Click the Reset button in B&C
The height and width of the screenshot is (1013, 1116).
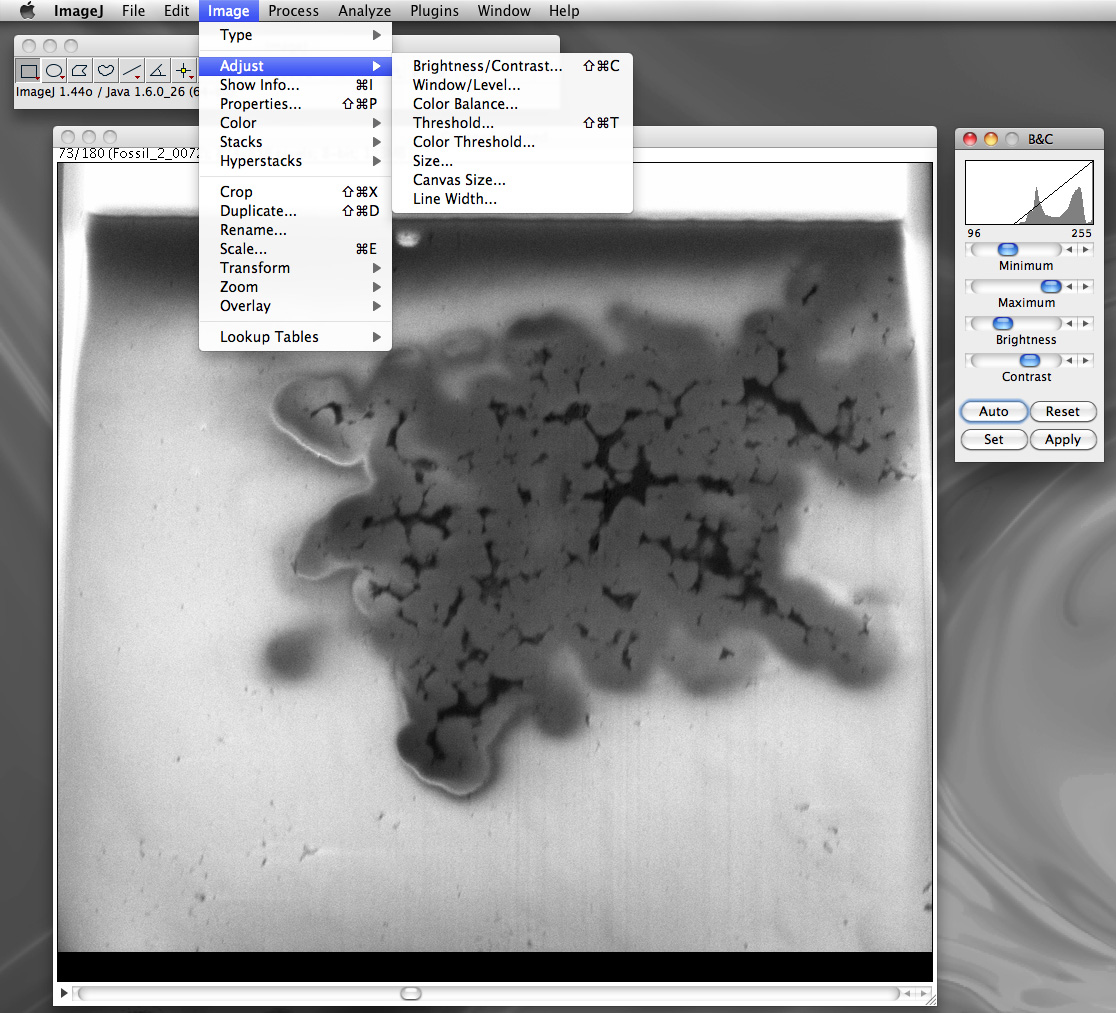point(1063,411)
